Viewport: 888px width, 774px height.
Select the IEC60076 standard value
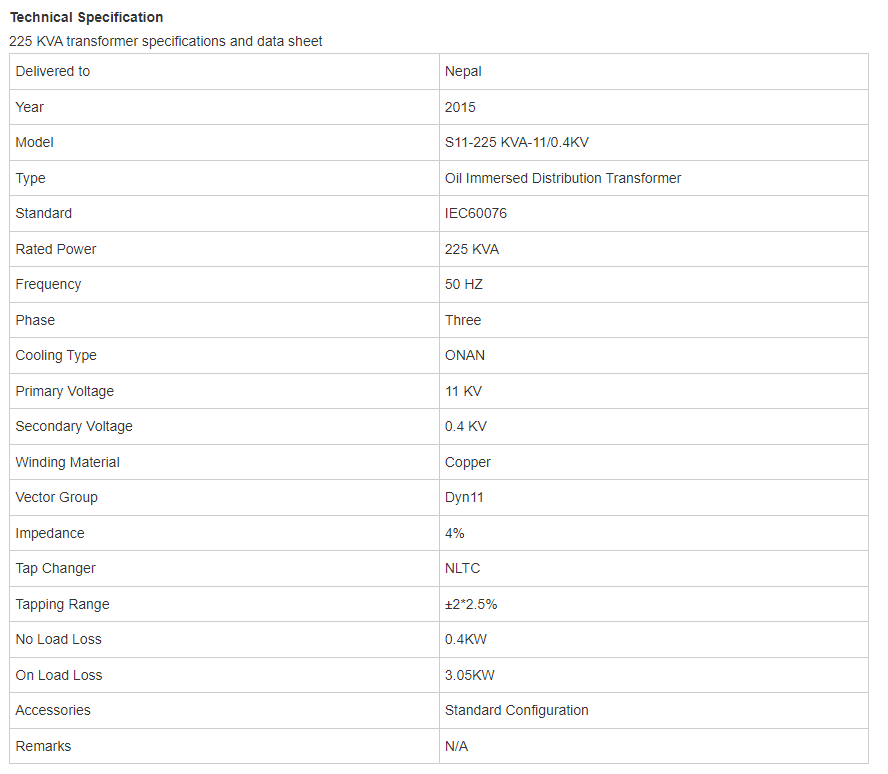pyautogui.click(x=476, y=213)
